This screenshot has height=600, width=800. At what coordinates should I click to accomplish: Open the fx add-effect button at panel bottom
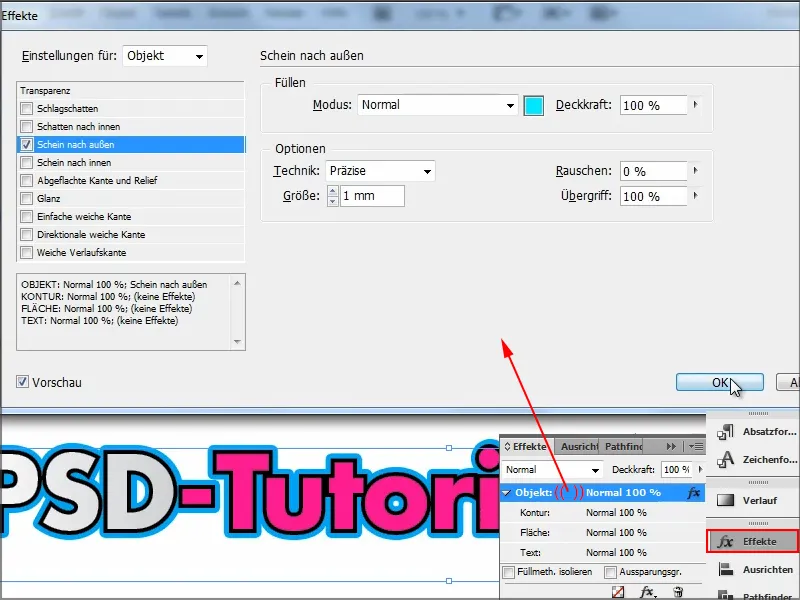(647, 592)
